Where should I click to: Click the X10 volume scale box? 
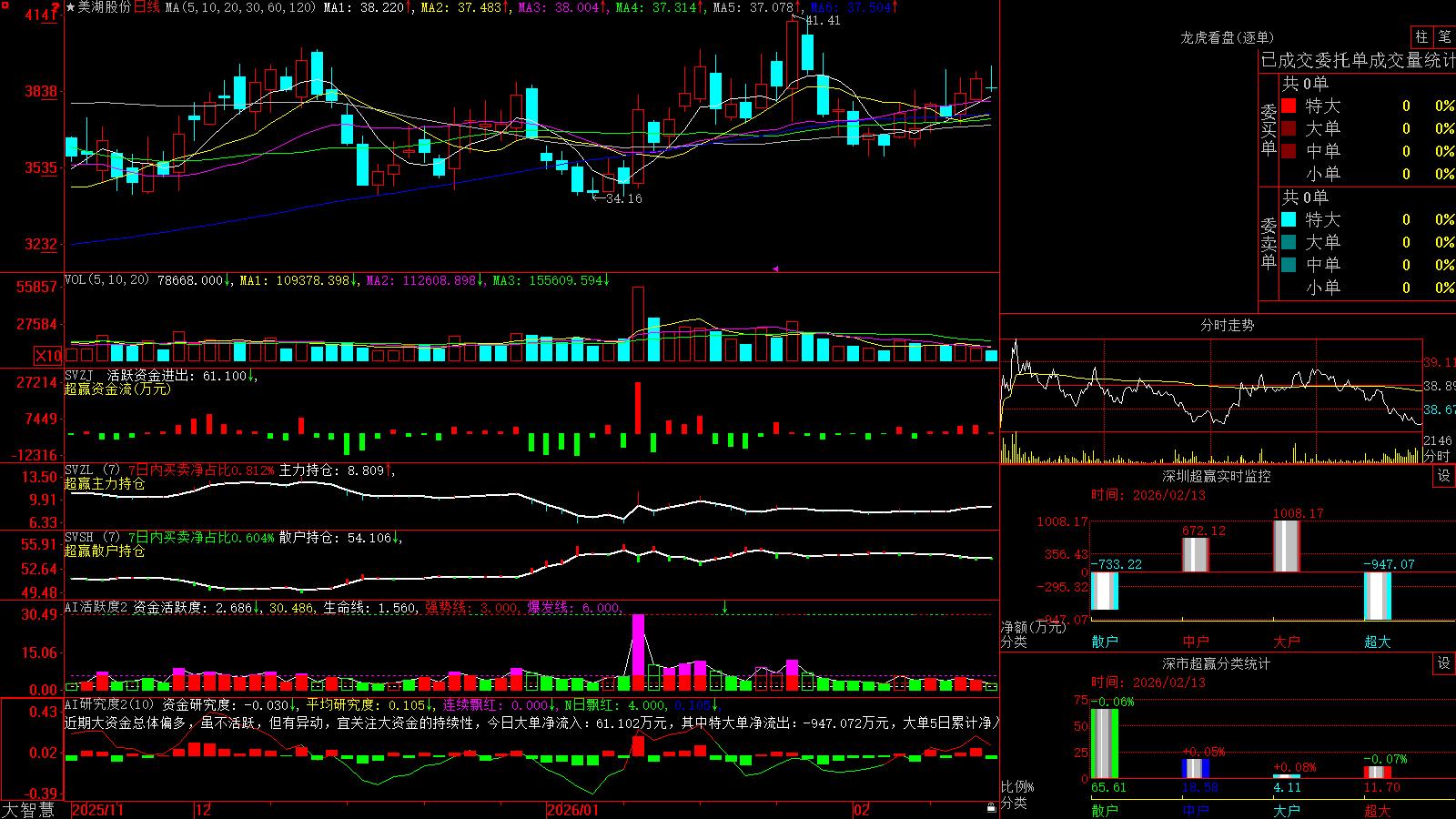pyautogui.click(x=48, y=356)
